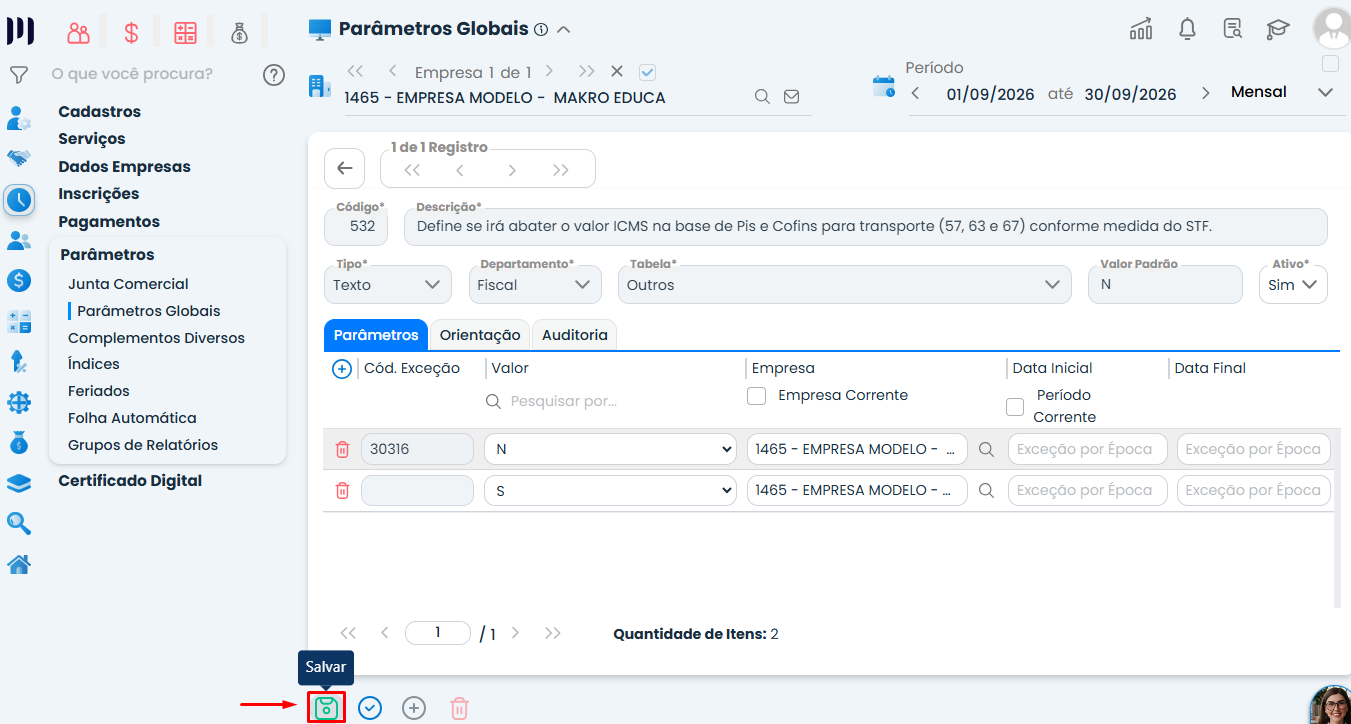Screen dimensions: 1351x724
Task: Click the Pesquisar por search field
Action: (x=610, y=401)
